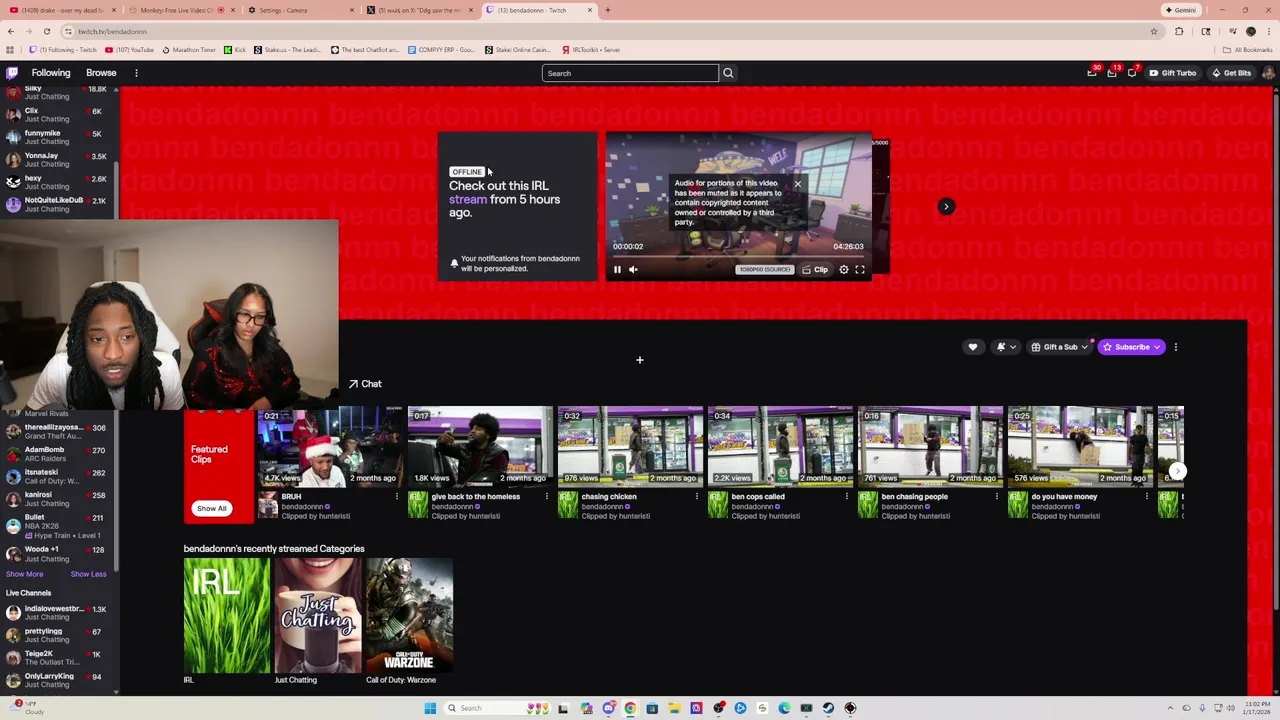
Task: Go back with the browser back arrow
Action: pyautogui.click(x=11, y=31)
